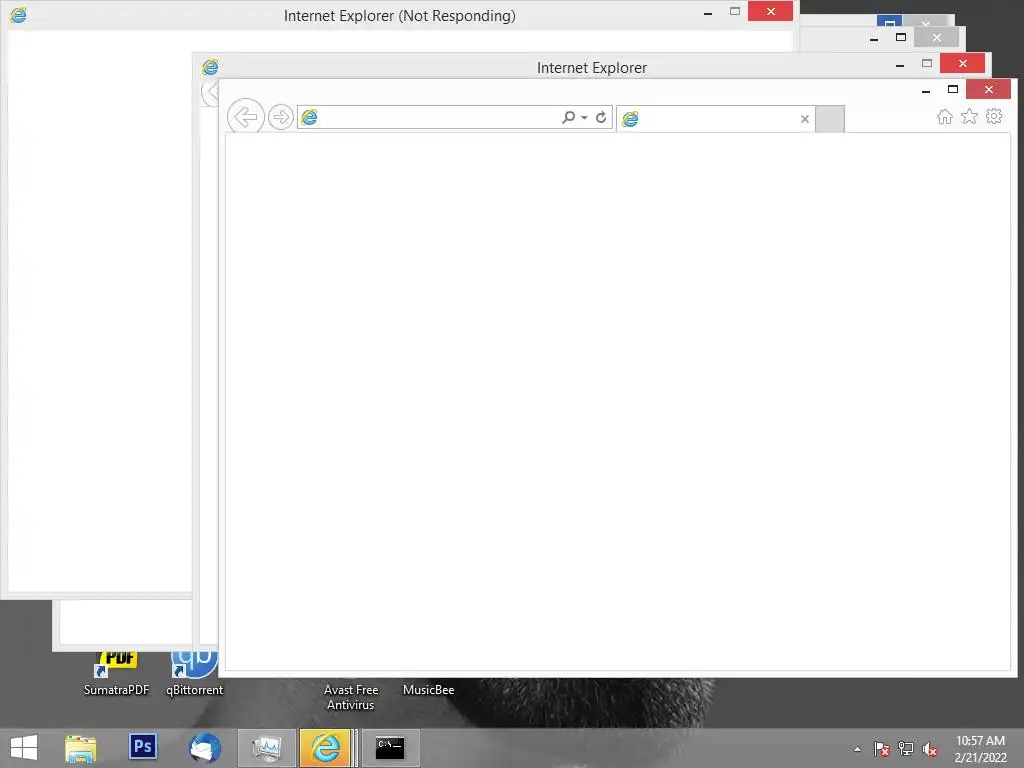Click the Internet Explorer (Not Responding) title bar
Image resolution: width=1024 pixels, height=768 pixels.
click(x=400, y=16)
